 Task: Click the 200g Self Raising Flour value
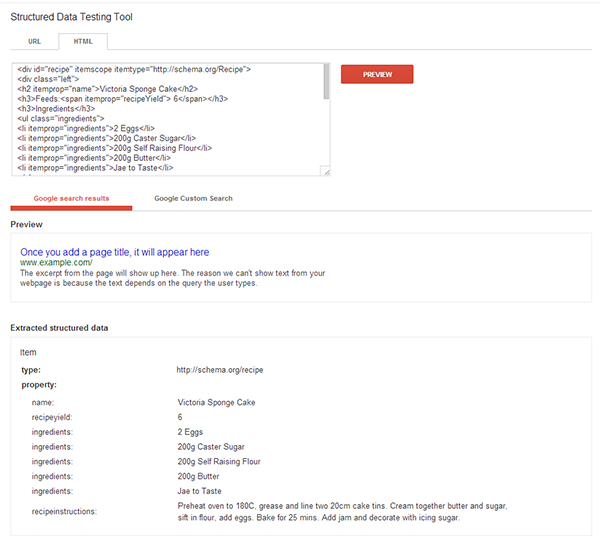coord(219,462)
